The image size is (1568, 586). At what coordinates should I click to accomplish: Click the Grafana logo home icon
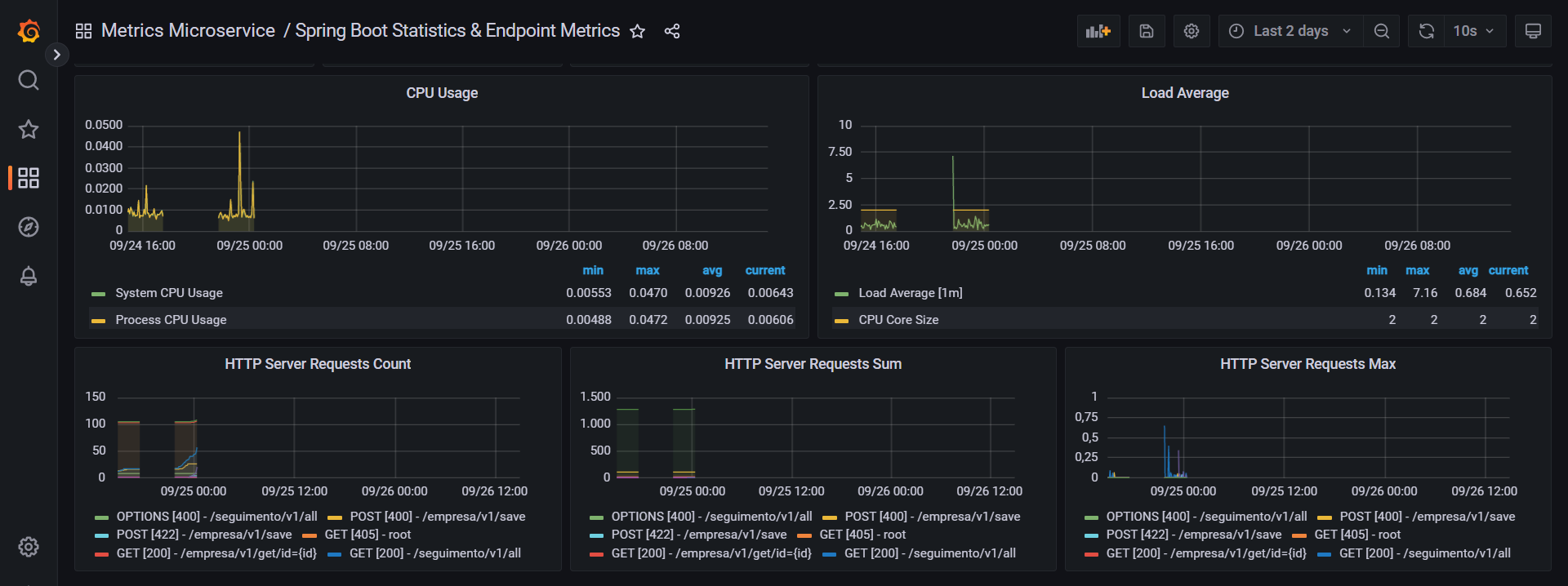29,31
